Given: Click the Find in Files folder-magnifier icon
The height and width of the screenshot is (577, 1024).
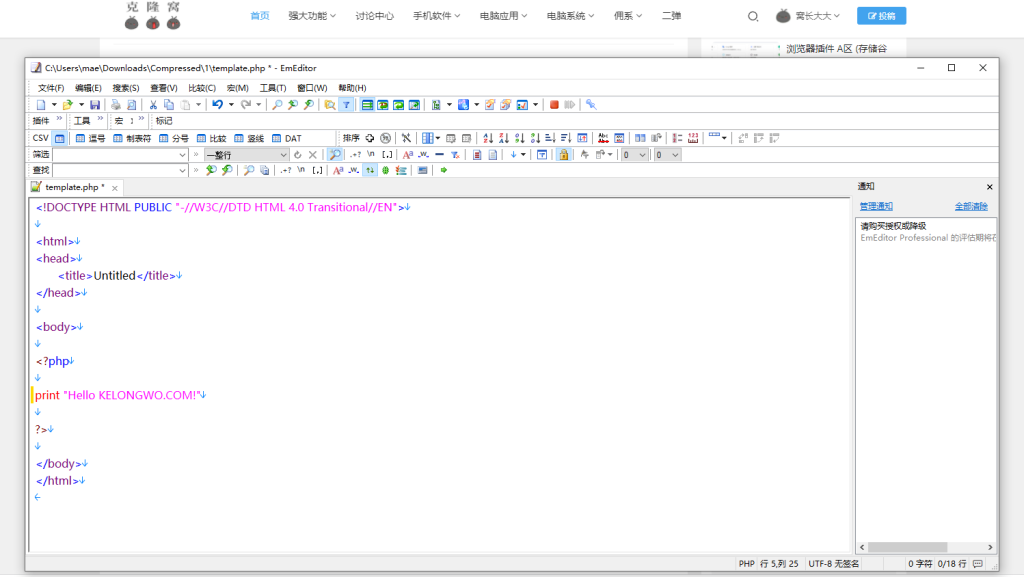Looking at the screenshot, I should point(330,104).
